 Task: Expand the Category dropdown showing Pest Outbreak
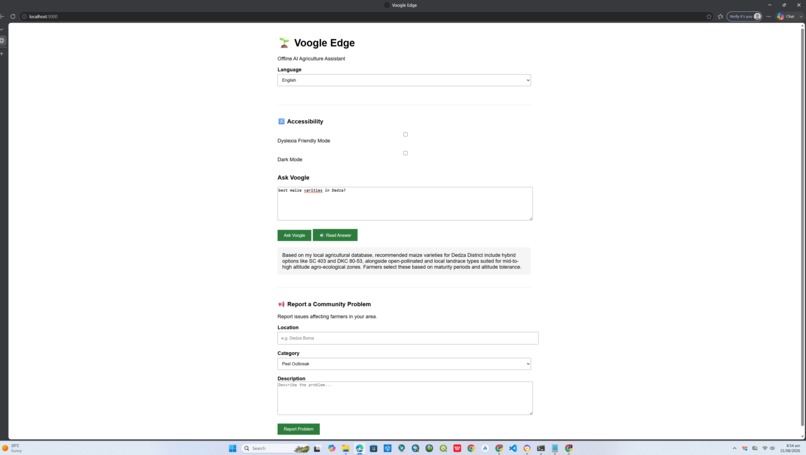(x=404, y=363)
